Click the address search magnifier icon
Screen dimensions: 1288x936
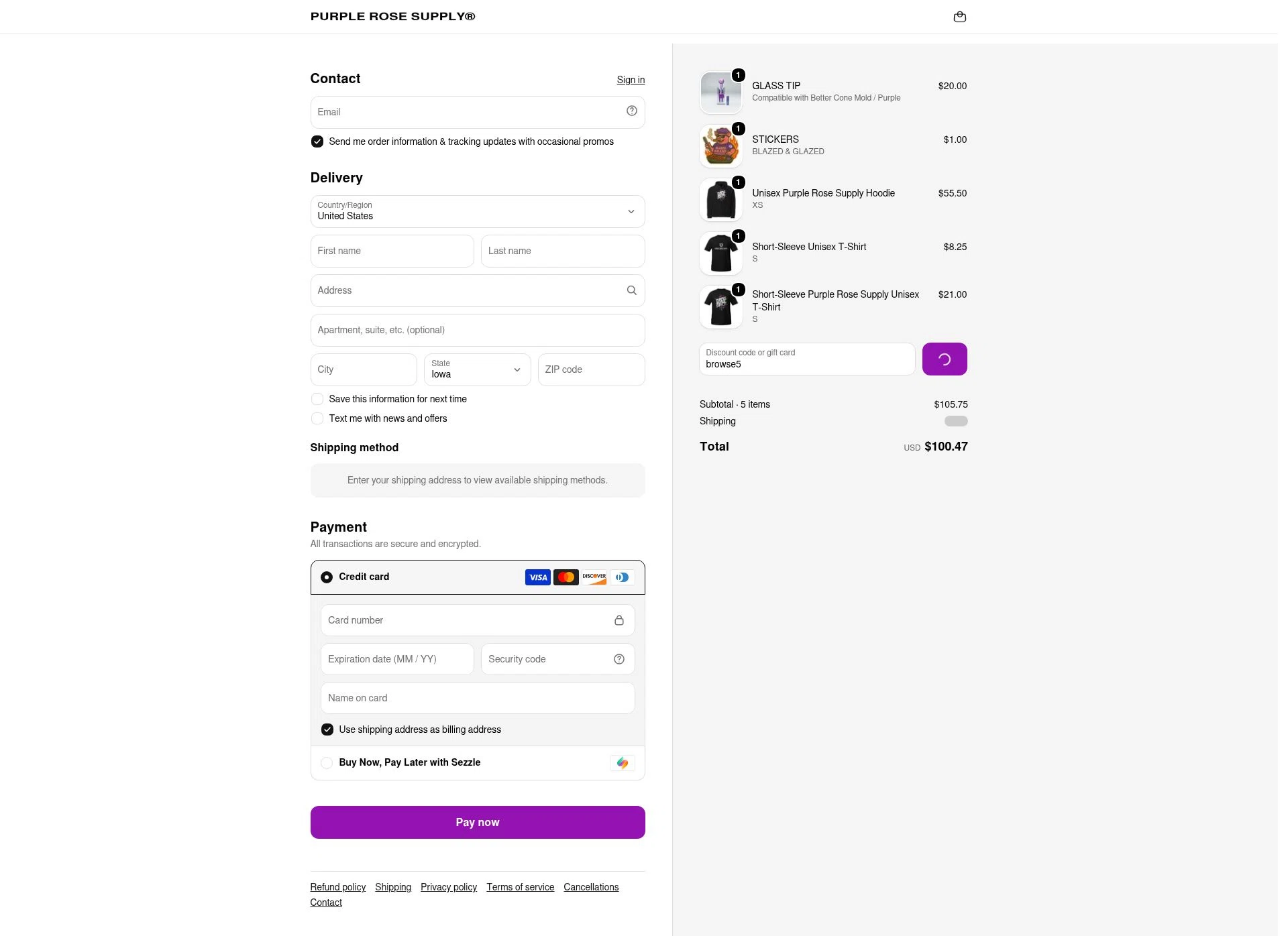coord(631,290)
